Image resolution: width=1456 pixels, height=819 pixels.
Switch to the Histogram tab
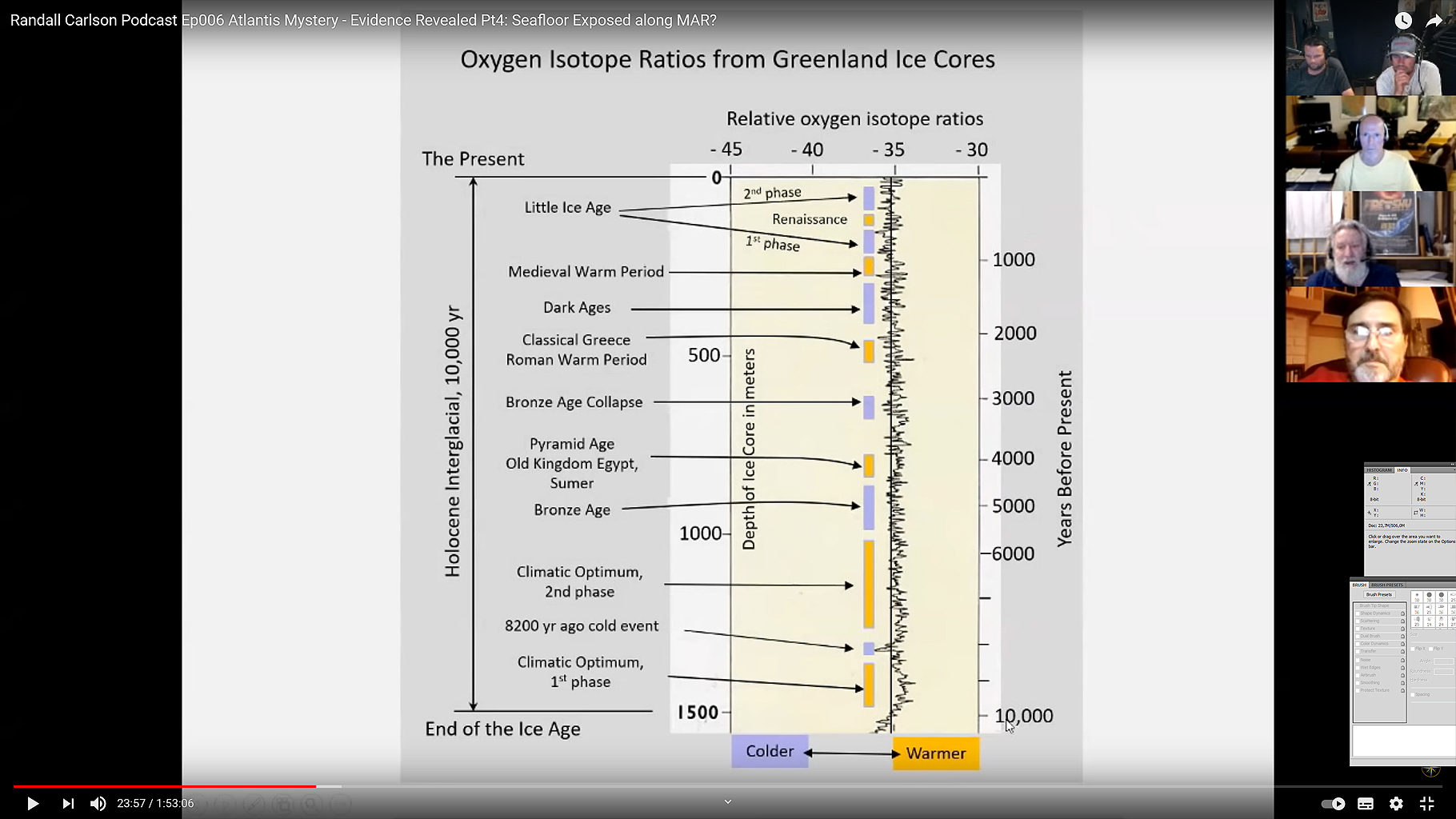[1378, 470]
